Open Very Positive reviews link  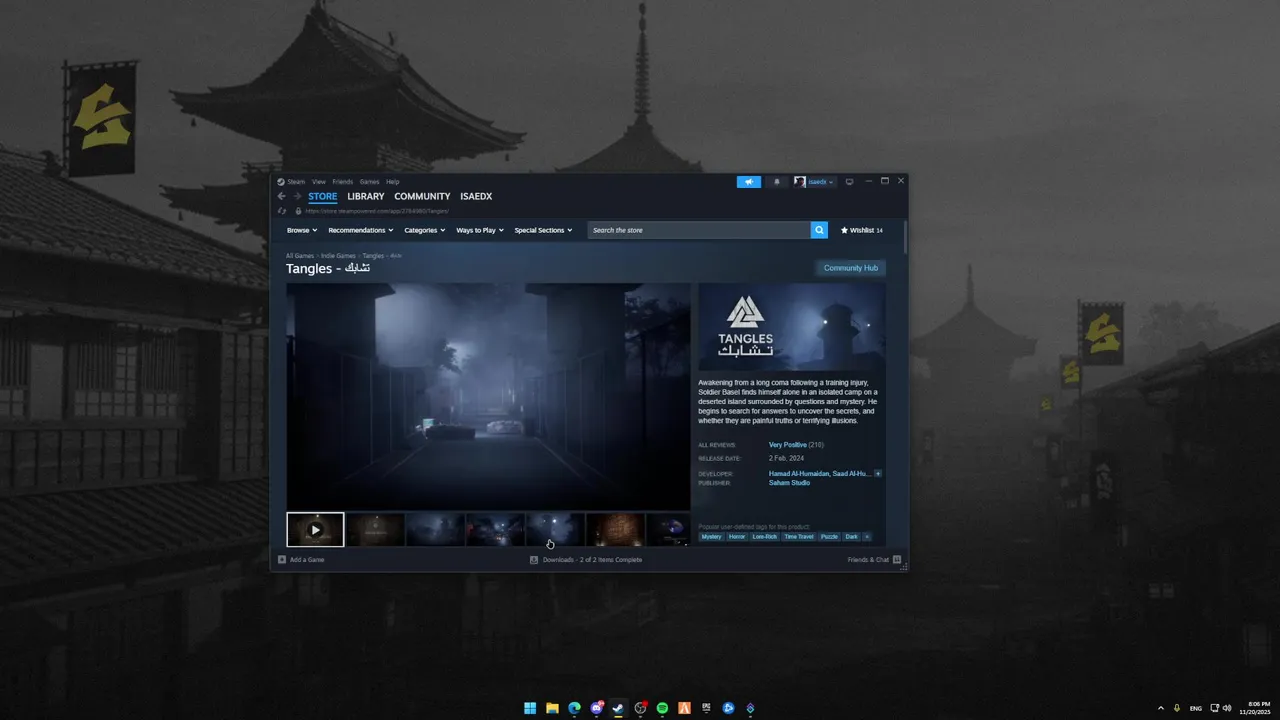point(788,445)
